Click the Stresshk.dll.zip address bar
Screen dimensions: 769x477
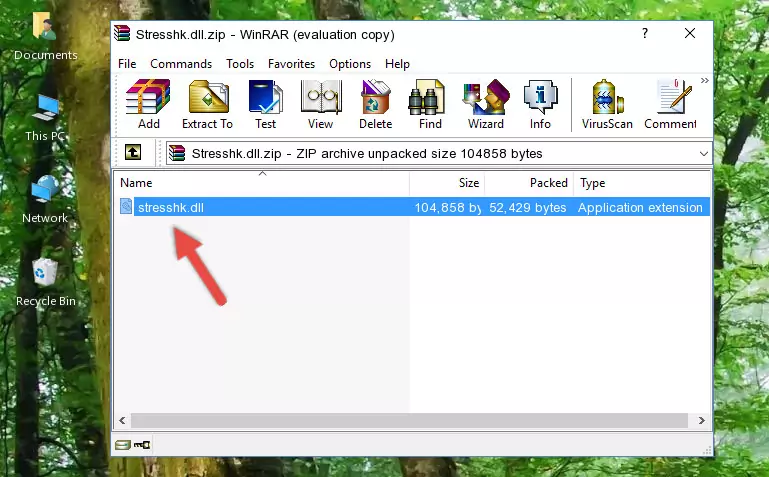[439, 153]
